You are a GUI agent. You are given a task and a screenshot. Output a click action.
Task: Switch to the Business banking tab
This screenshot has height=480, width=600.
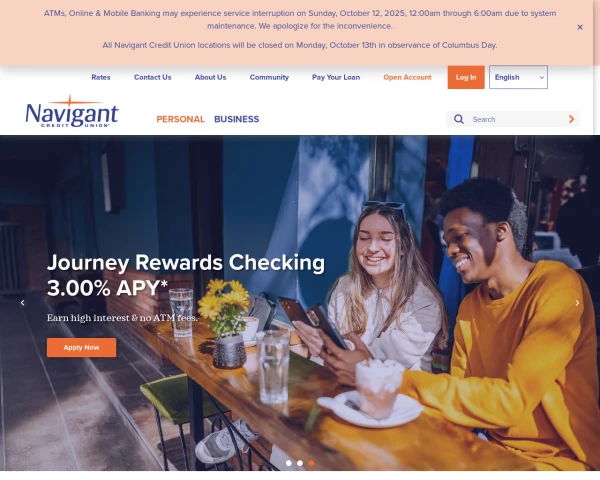236,119
